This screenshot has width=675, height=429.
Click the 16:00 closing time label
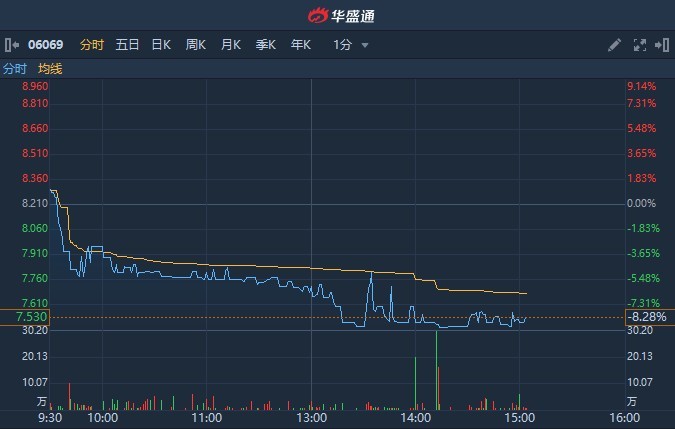(625, 417)
